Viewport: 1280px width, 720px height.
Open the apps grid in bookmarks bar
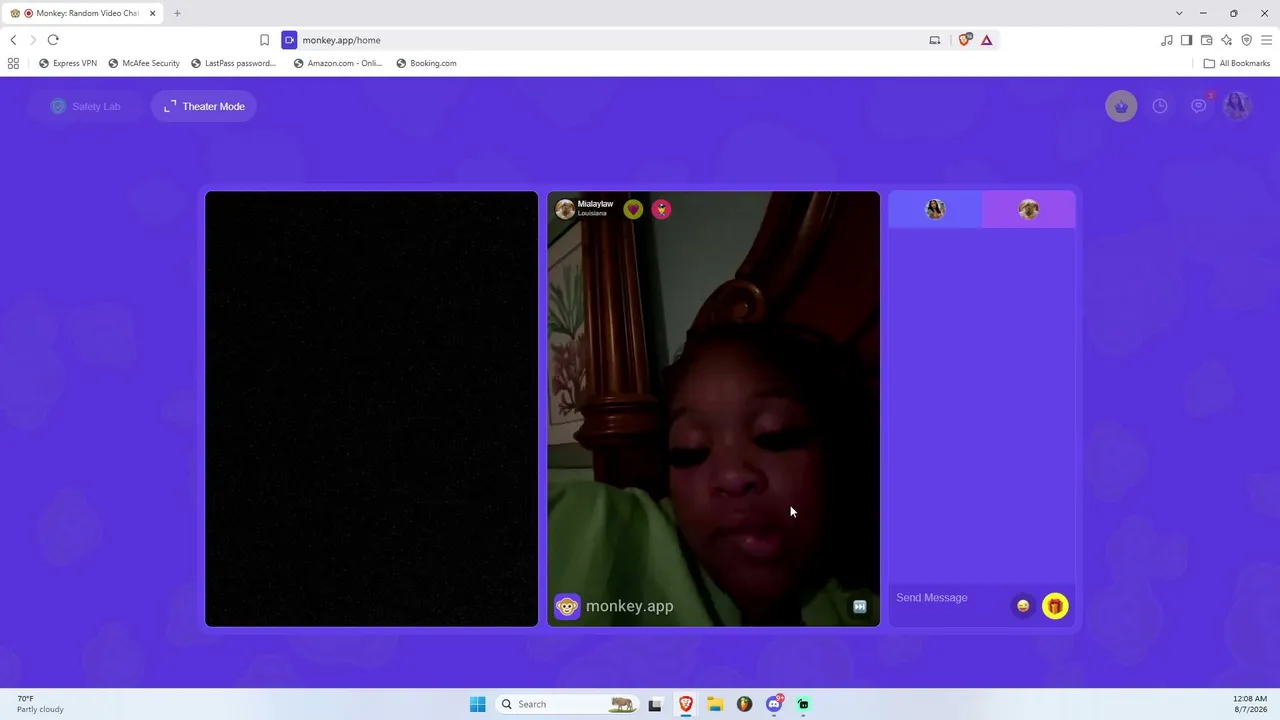[13, 63]
